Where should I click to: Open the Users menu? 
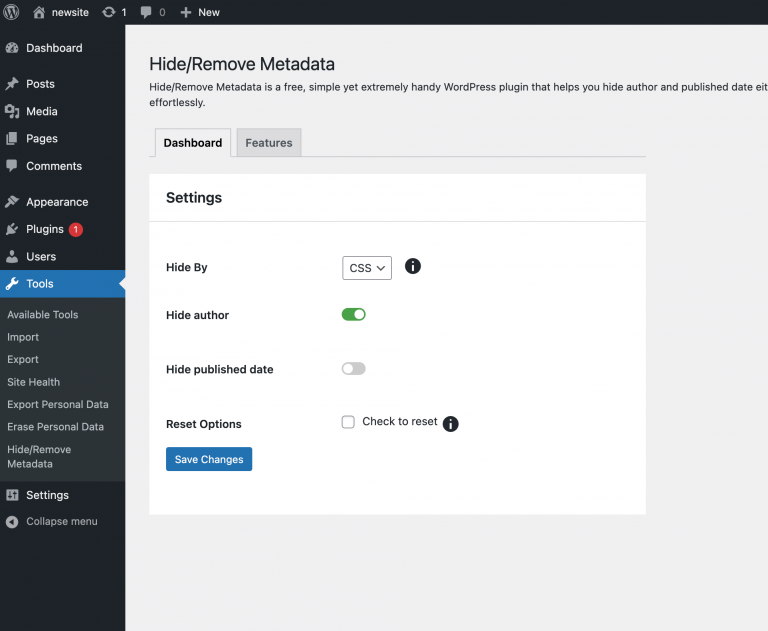[63, 256]
